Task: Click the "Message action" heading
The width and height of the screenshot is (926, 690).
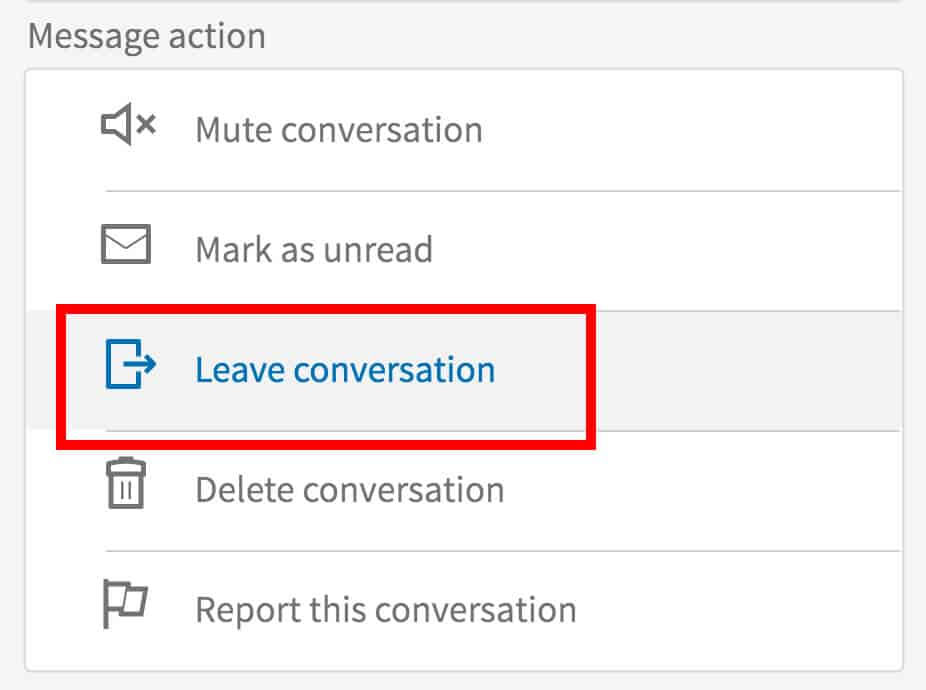Action: coord(147,37)
